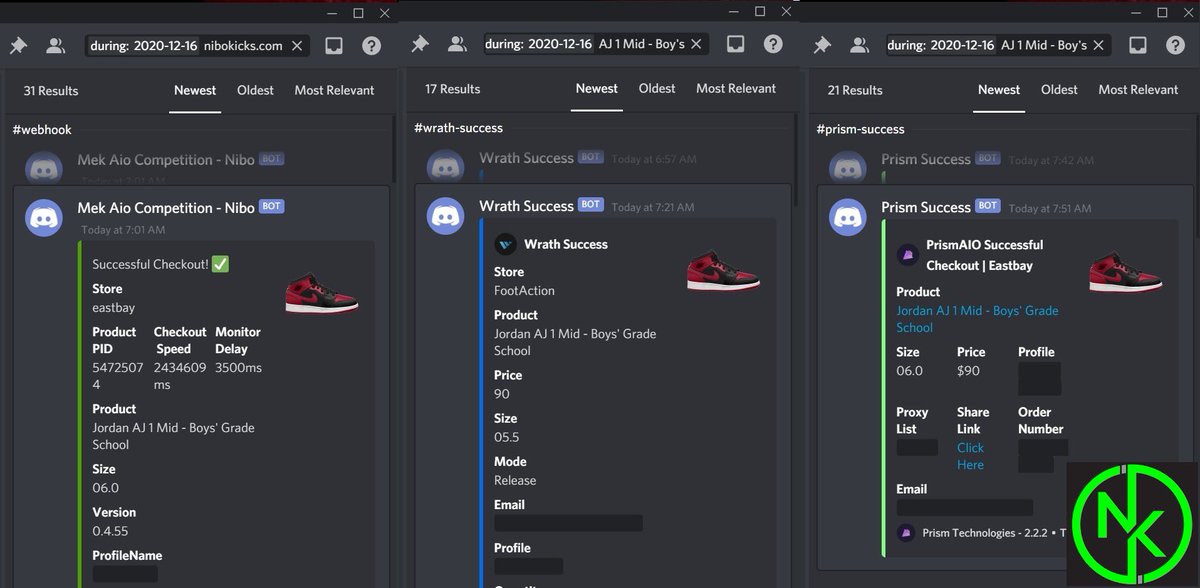
Task: Open inbox in the prism-success window
Action: [1137, 46]
